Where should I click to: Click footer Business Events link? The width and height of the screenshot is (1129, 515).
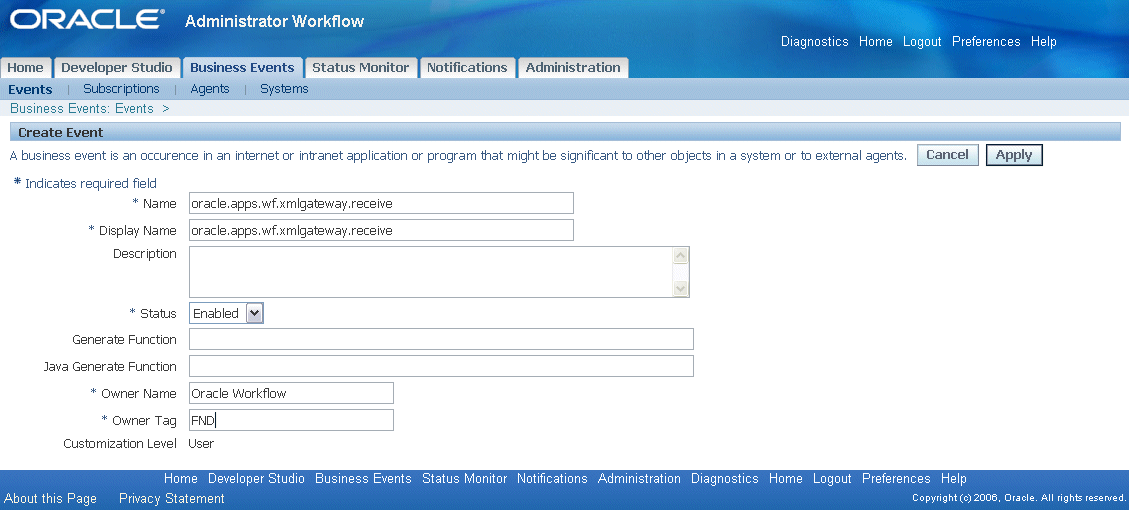(364, 478)
